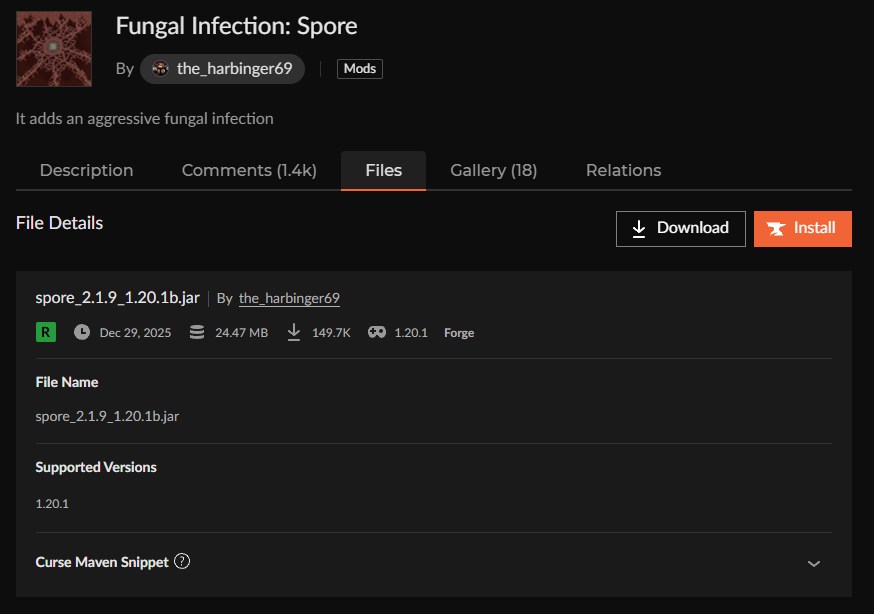
Task: Click the gamepad icon beside 1.20.1
Action: click(x=377, y=332)
